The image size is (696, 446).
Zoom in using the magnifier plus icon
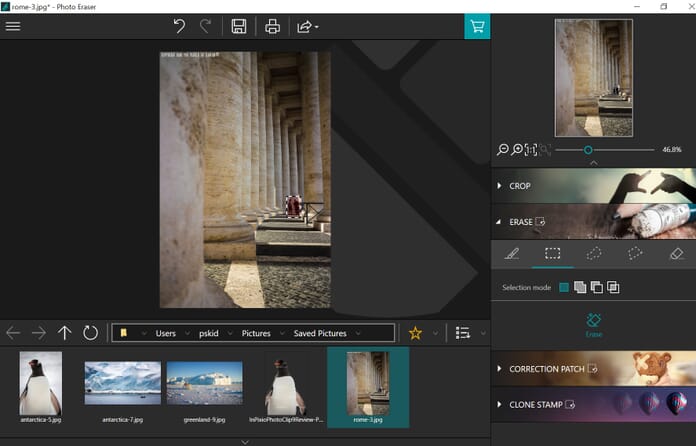point(517,150)
